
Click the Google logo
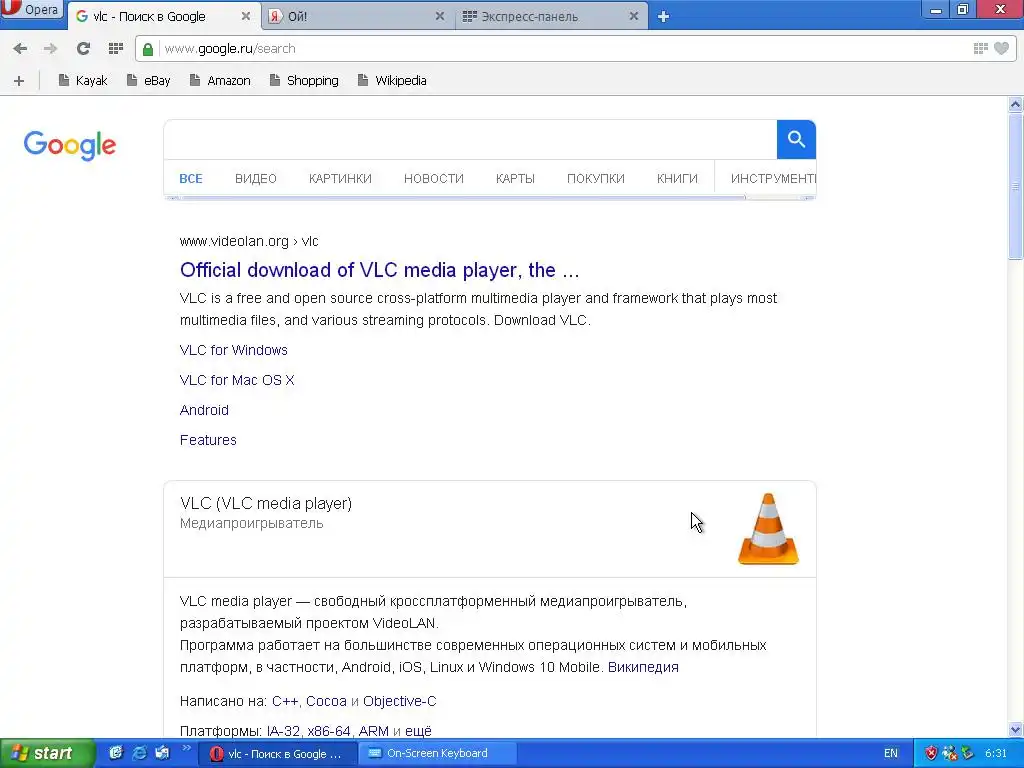tap(70, 145)
